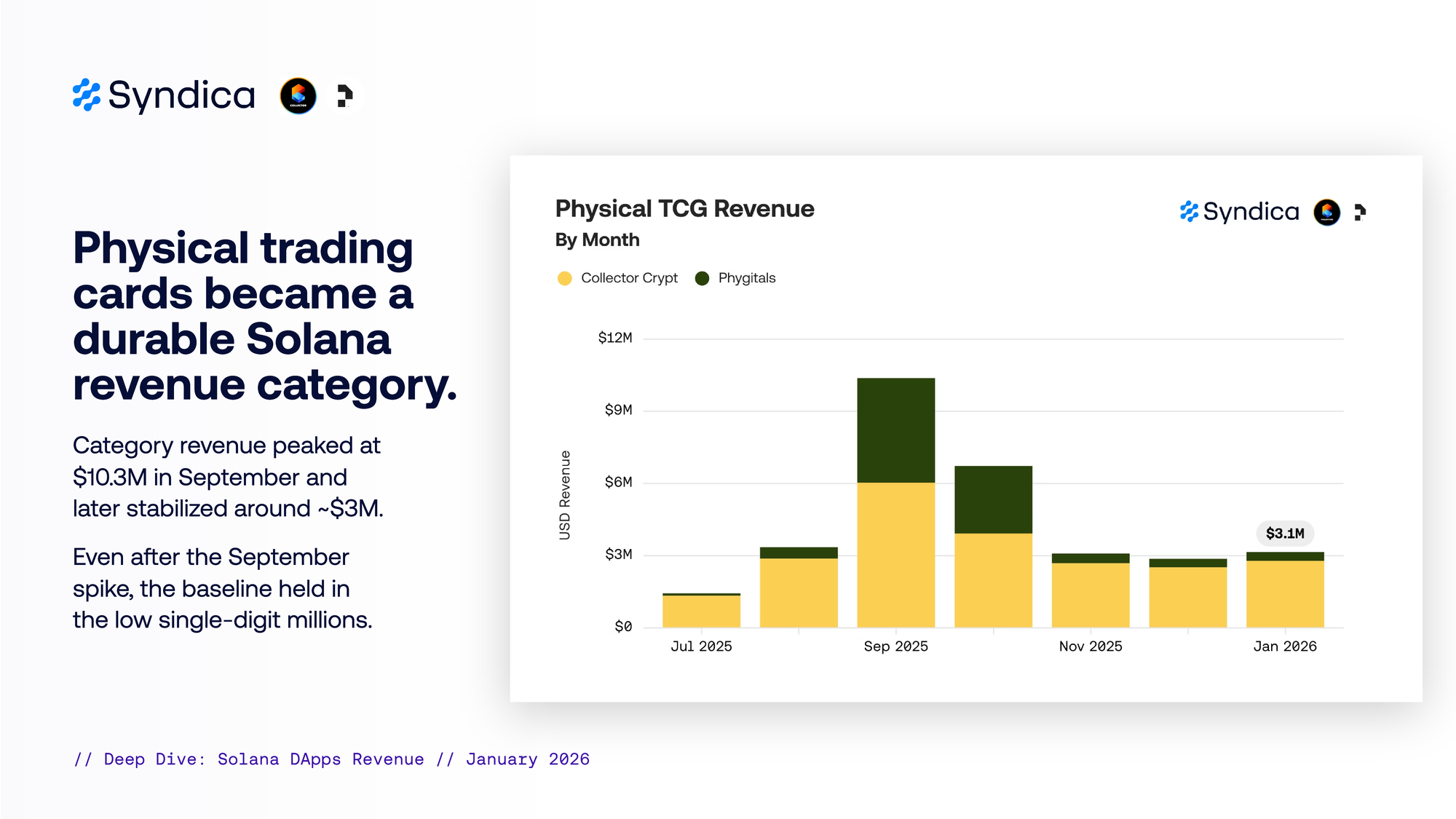1456x819 pixels.
Task: Click the Collector Crypt logo inside the chart card
Action: click(x=1326, y=212)
